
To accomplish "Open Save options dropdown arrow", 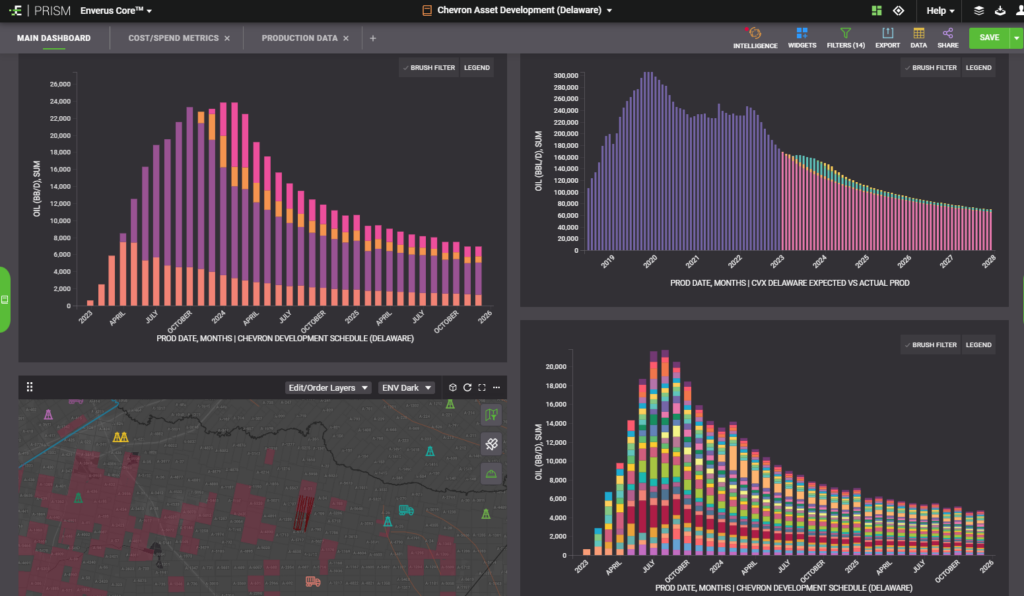I will coord(1016,38).
